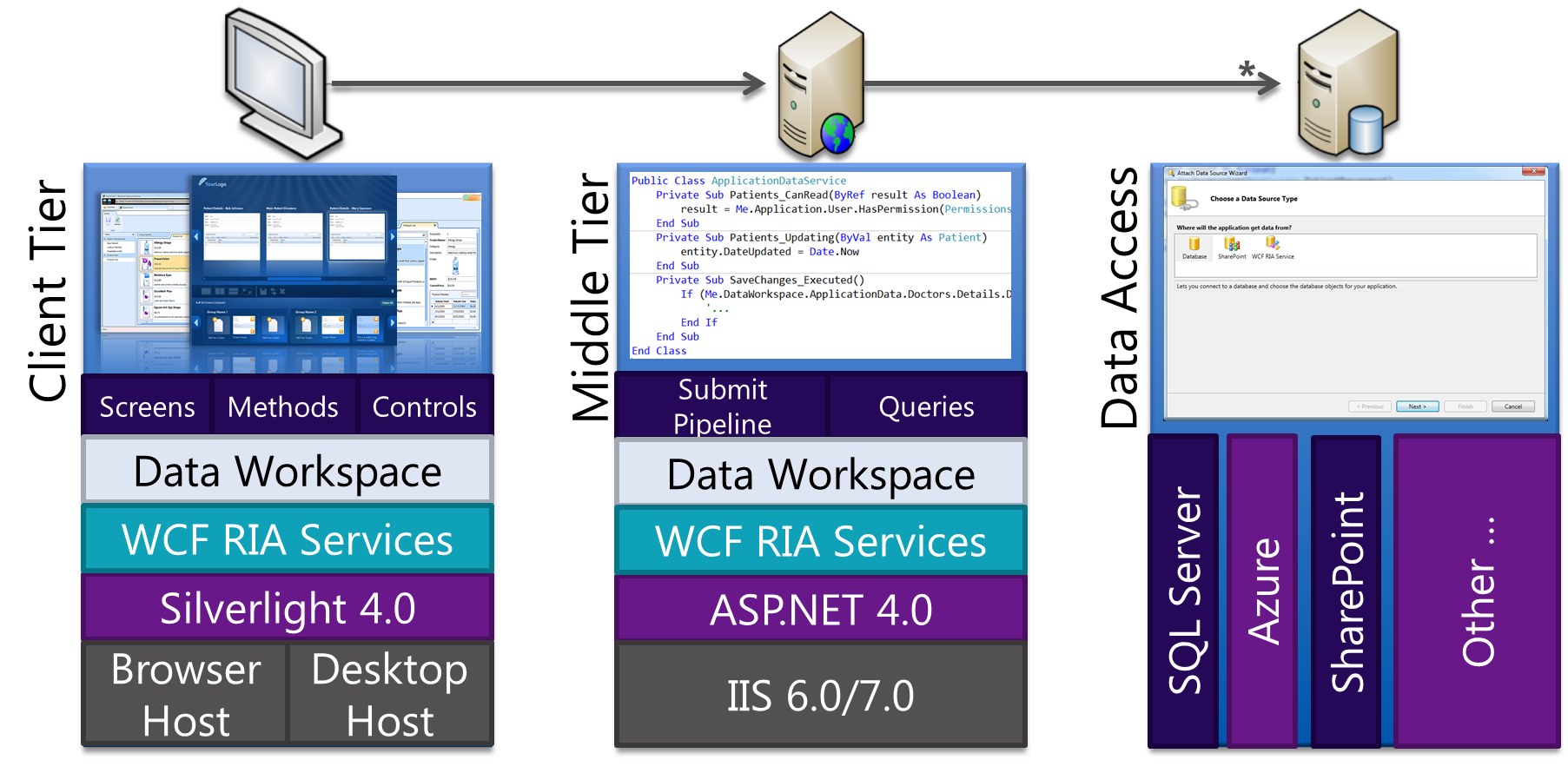Click the database server icon
The height and width of the screenshot is (773, 1568).
pos(1347,87)
